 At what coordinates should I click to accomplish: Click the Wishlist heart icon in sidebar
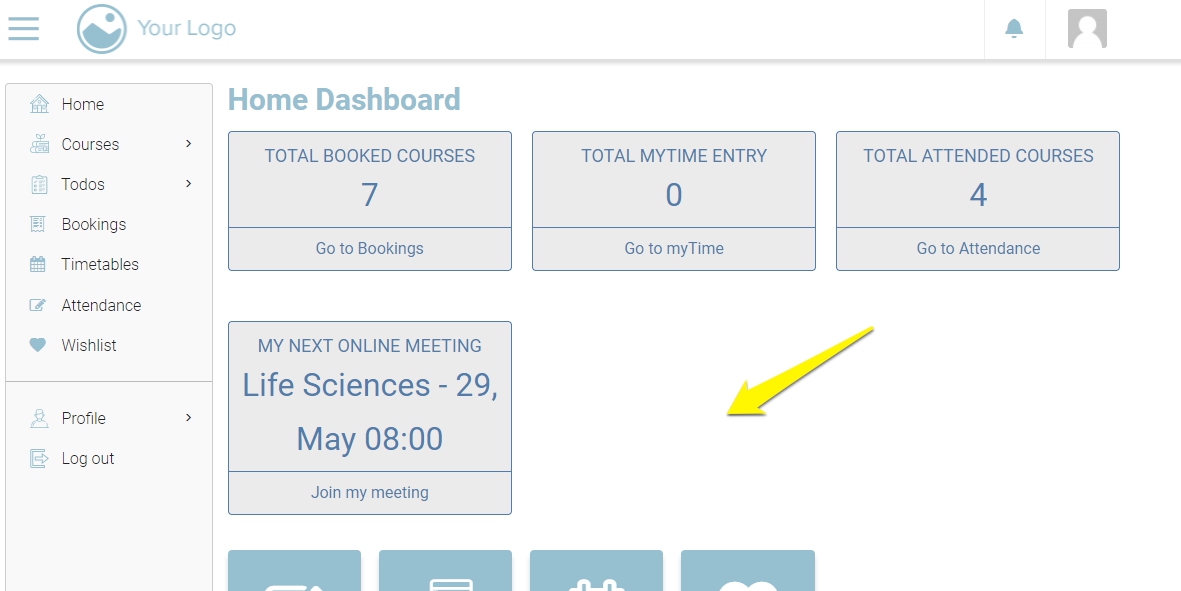pyautogui.click(x=38, y=345)
